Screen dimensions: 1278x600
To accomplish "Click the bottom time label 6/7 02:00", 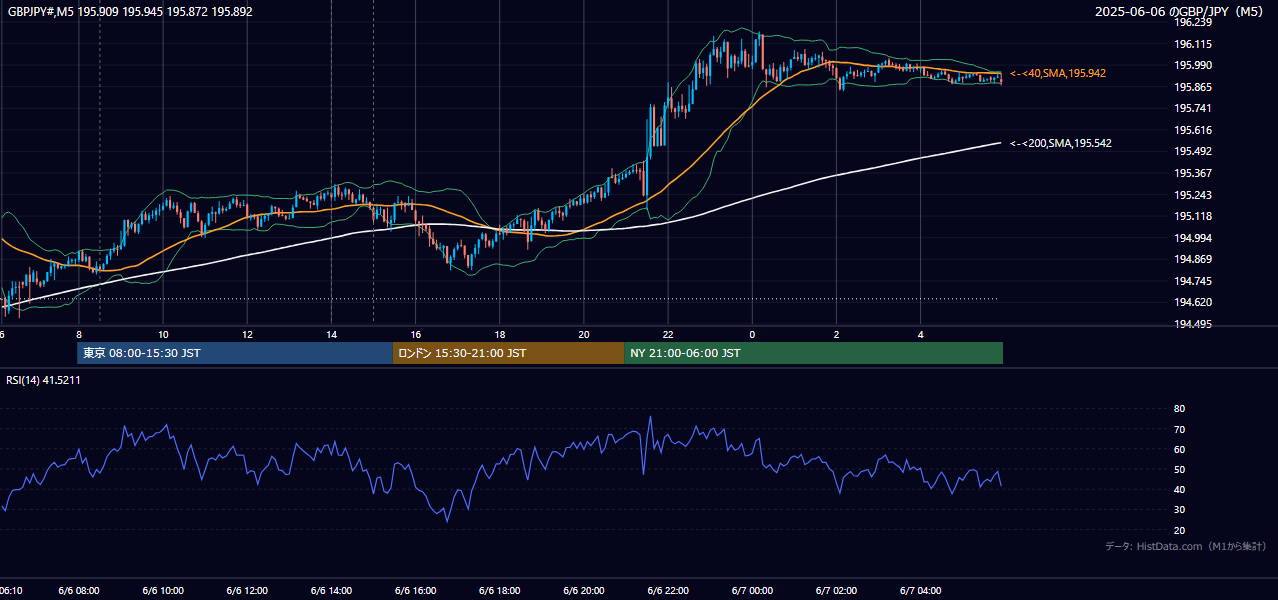I will 836,591.
